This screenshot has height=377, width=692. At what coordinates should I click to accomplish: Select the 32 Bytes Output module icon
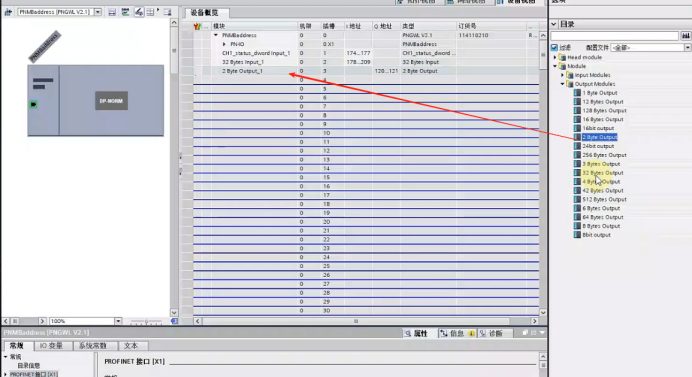coord(577,173)
